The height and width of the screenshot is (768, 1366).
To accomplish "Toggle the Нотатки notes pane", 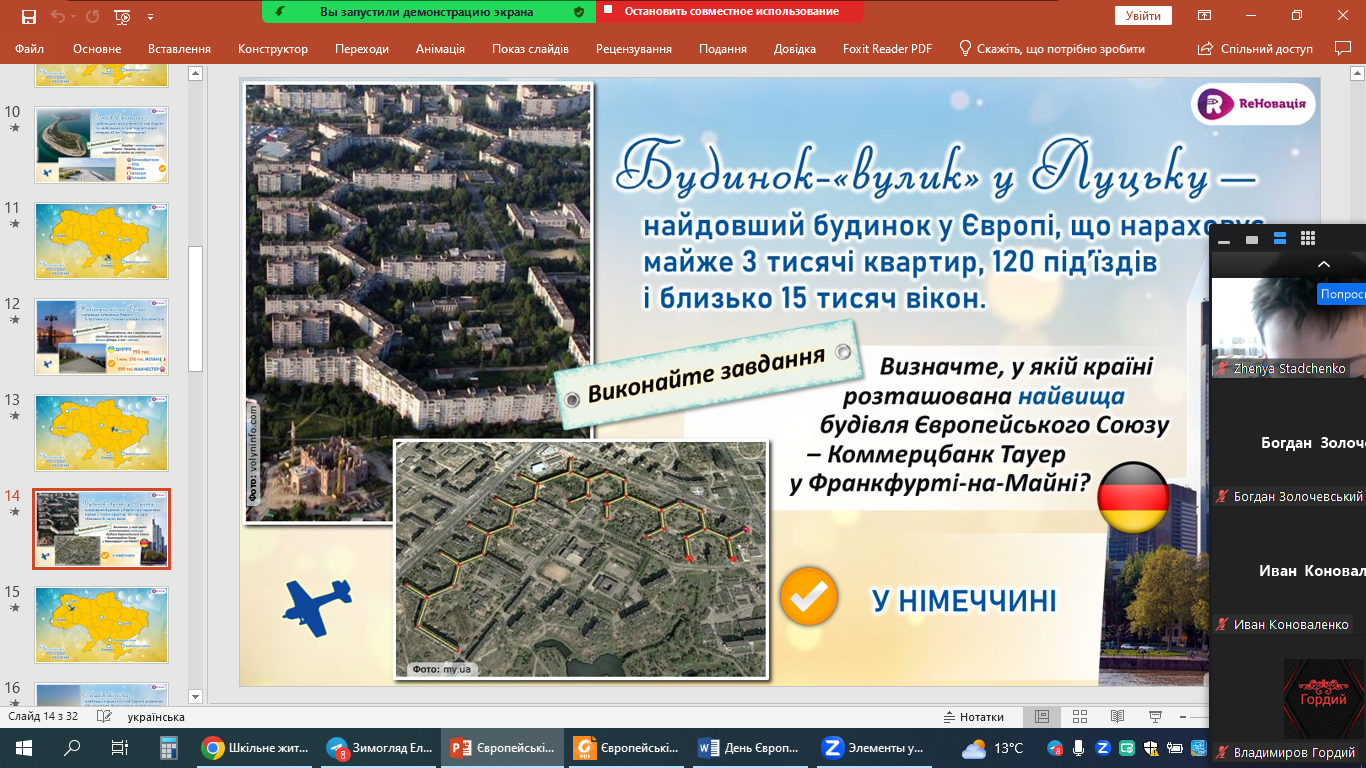I will coord(974,717).
